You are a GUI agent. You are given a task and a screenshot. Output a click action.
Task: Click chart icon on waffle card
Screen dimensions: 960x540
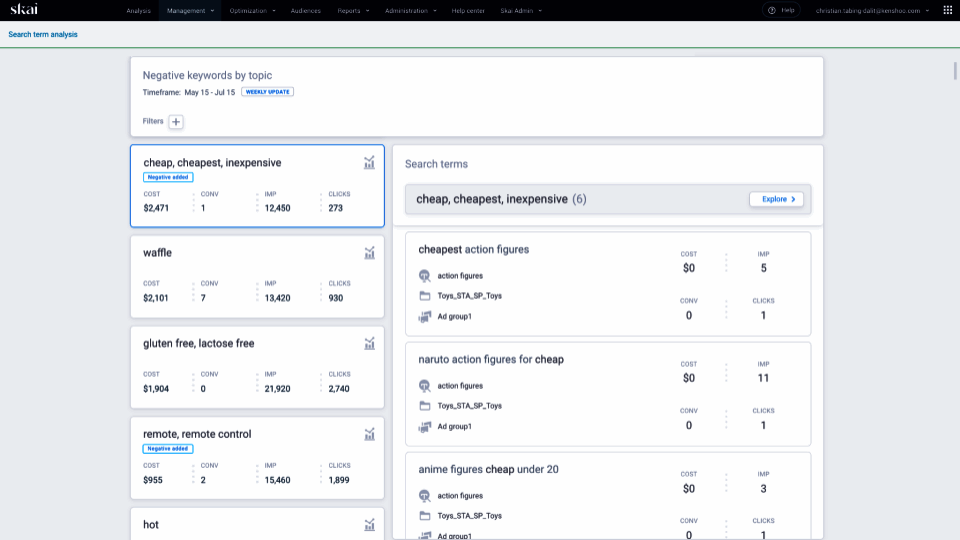point(369,253)
